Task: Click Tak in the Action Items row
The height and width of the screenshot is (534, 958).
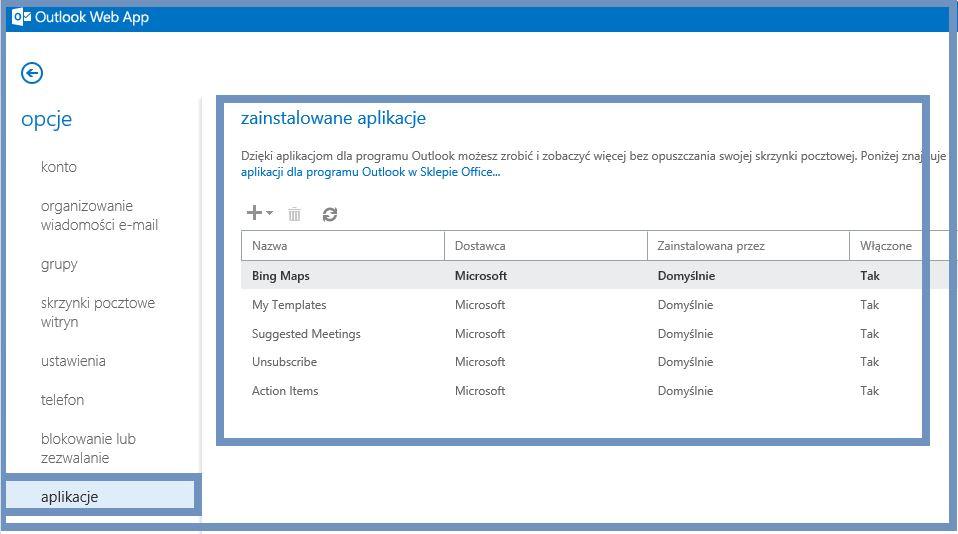Action: pyautogui.click(x=869, y=391)
